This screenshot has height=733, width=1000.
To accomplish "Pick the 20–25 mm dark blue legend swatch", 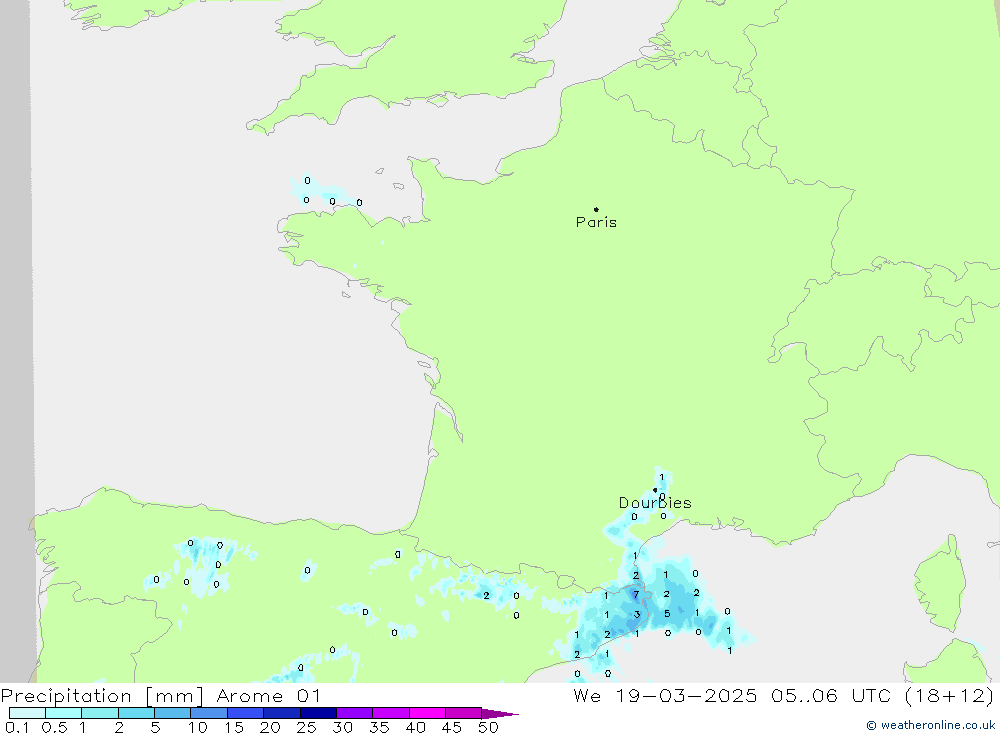I will tap(281, 713).
